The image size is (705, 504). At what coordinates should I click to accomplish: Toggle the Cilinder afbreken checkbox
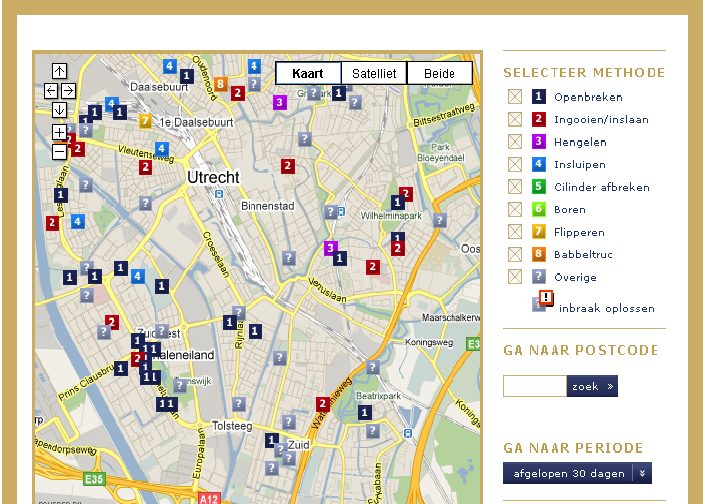pos(515,187)
